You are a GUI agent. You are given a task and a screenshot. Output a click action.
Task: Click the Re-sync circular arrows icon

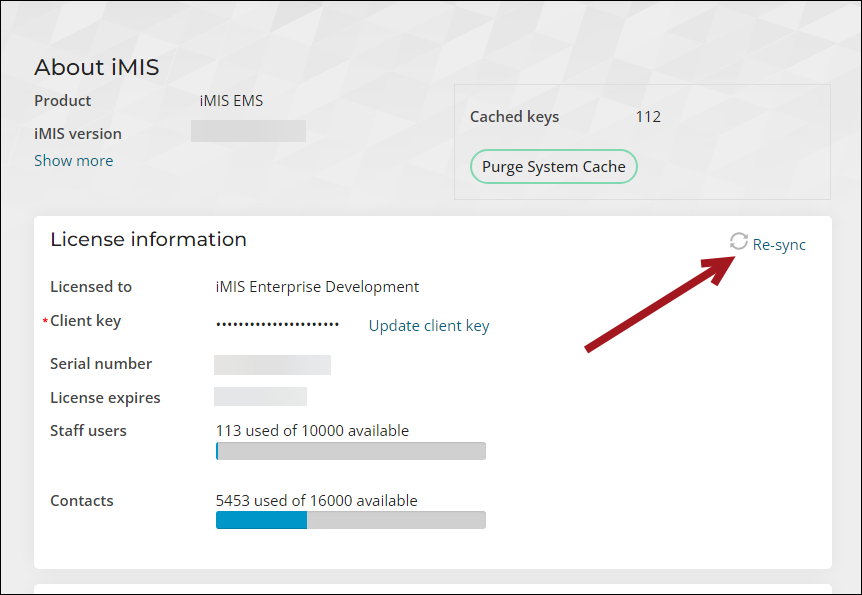coord(738,241)
